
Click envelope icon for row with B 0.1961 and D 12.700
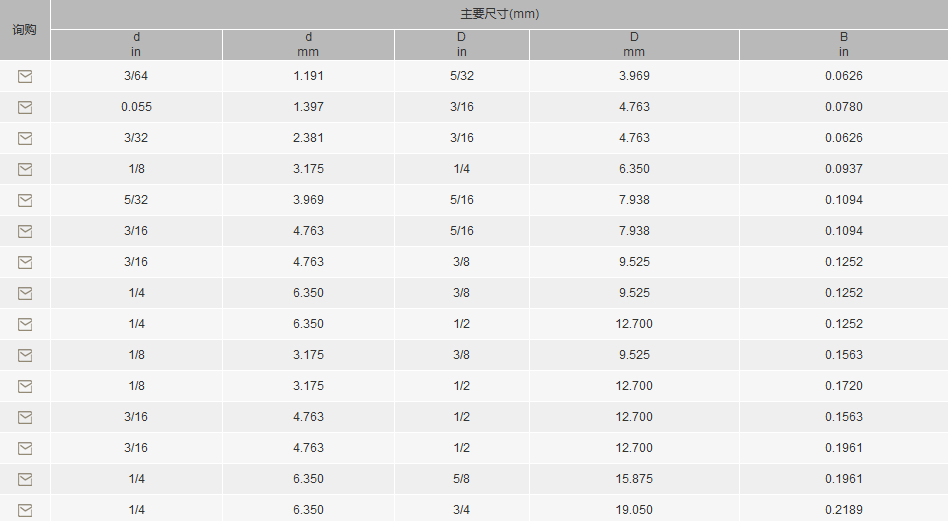pos(25,448)
